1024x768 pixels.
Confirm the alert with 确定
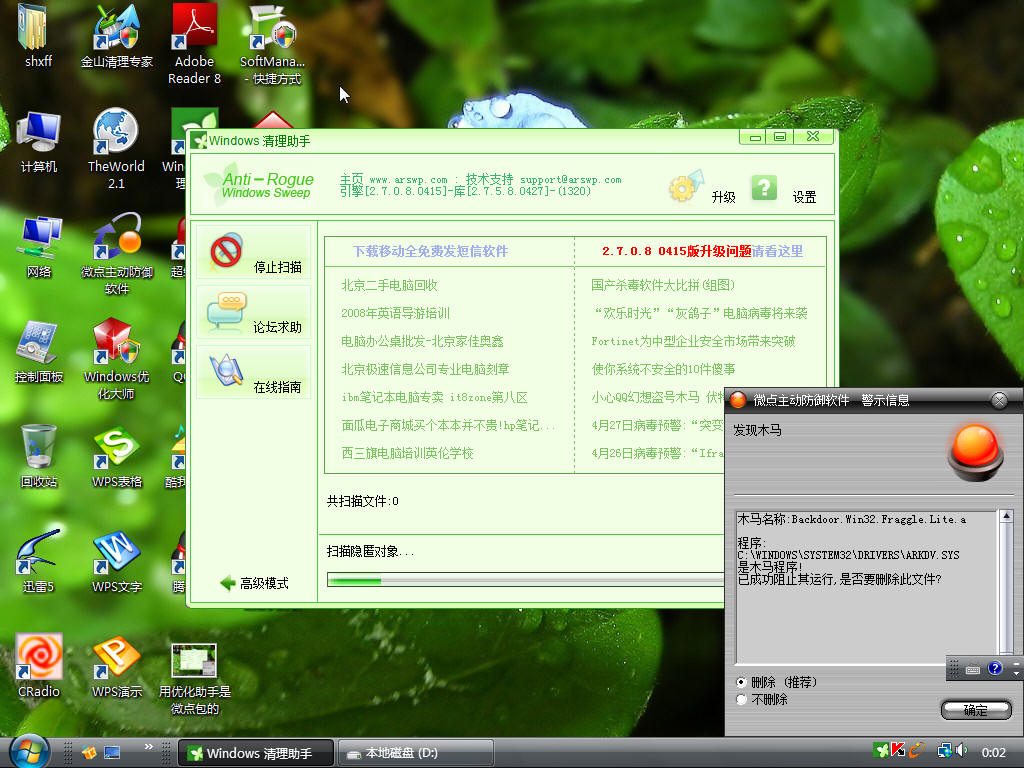[976, 710]
